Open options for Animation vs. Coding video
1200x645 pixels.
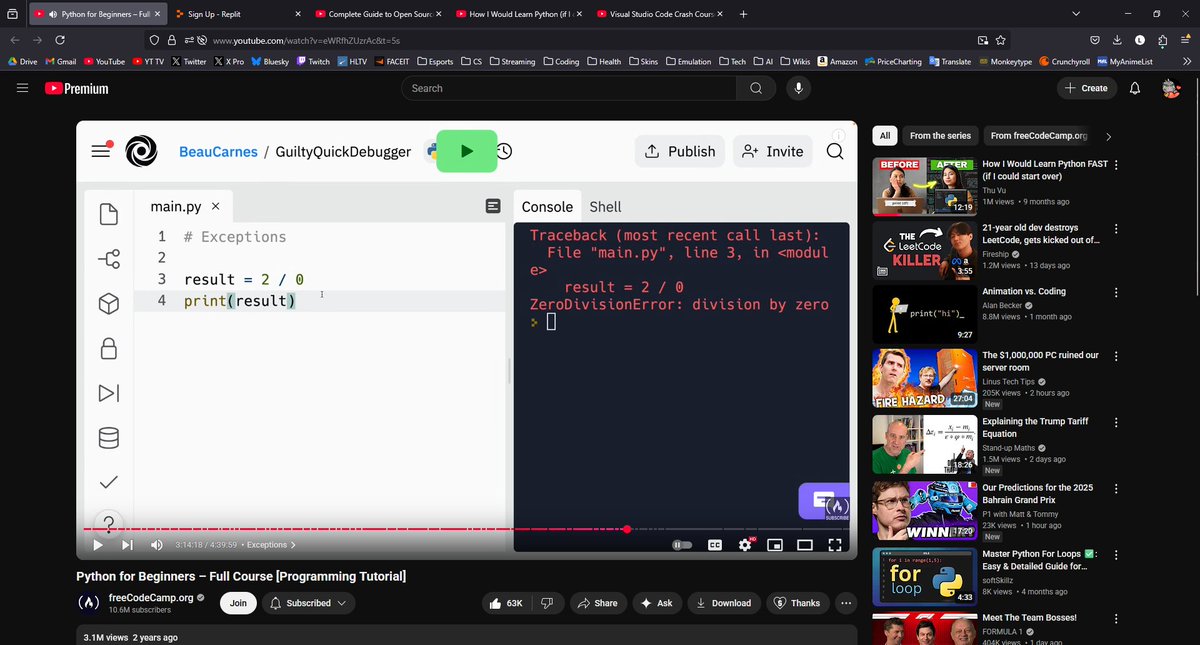1116,293
